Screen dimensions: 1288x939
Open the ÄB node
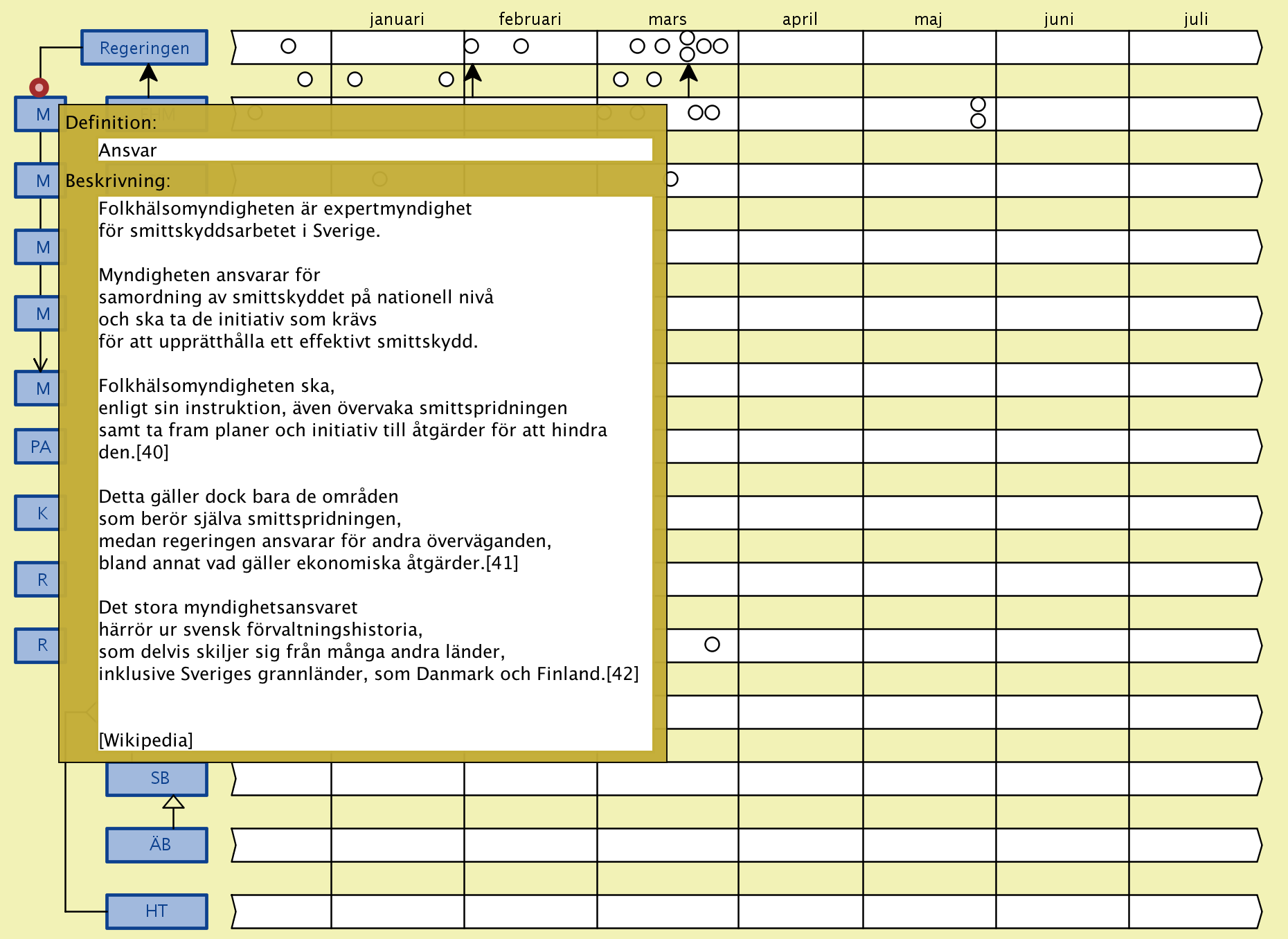159,845
